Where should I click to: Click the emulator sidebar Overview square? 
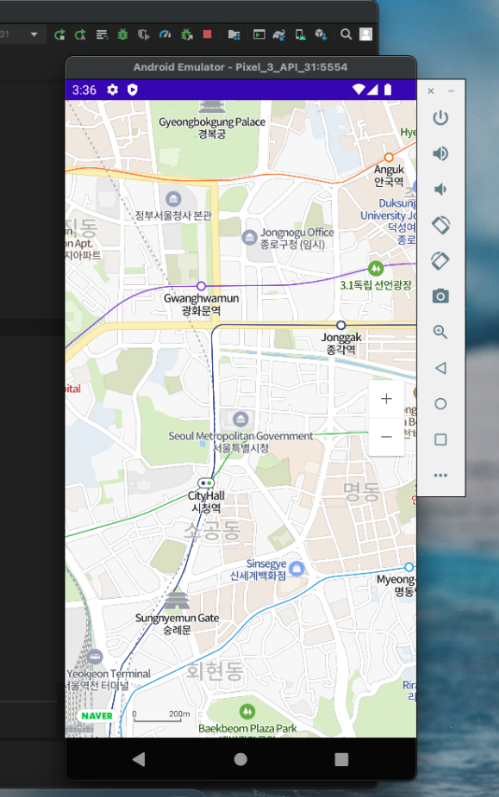tap(441, 440)
